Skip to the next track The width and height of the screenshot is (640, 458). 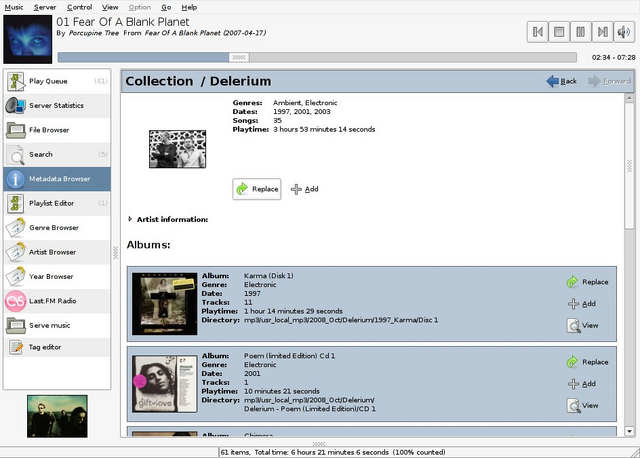tap(602, 32)
